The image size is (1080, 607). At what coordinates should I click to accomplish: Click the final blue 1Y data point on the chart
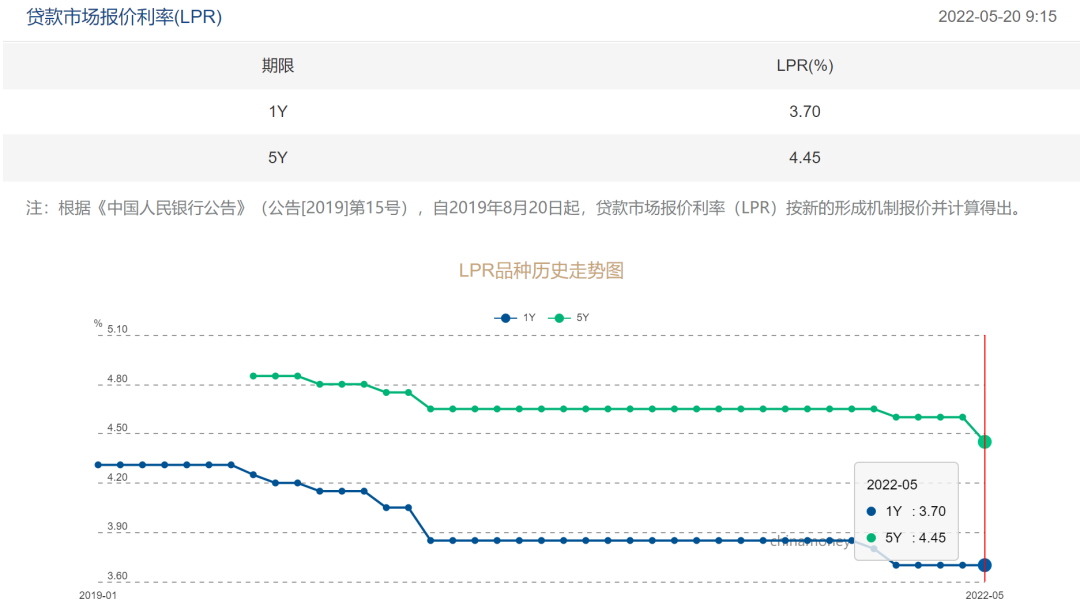(x=985, y=565)
